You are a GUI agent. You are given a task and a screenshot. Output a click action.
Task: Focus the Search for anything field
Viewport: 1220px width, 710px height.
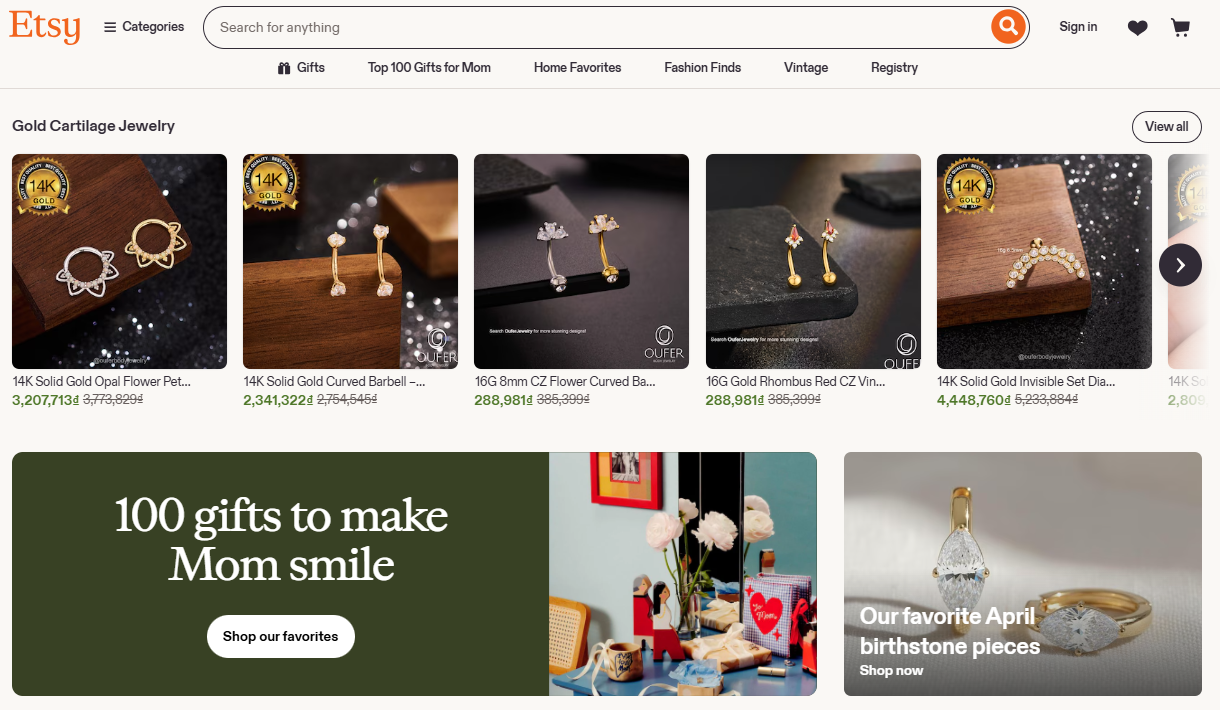(x=600, y=27)
